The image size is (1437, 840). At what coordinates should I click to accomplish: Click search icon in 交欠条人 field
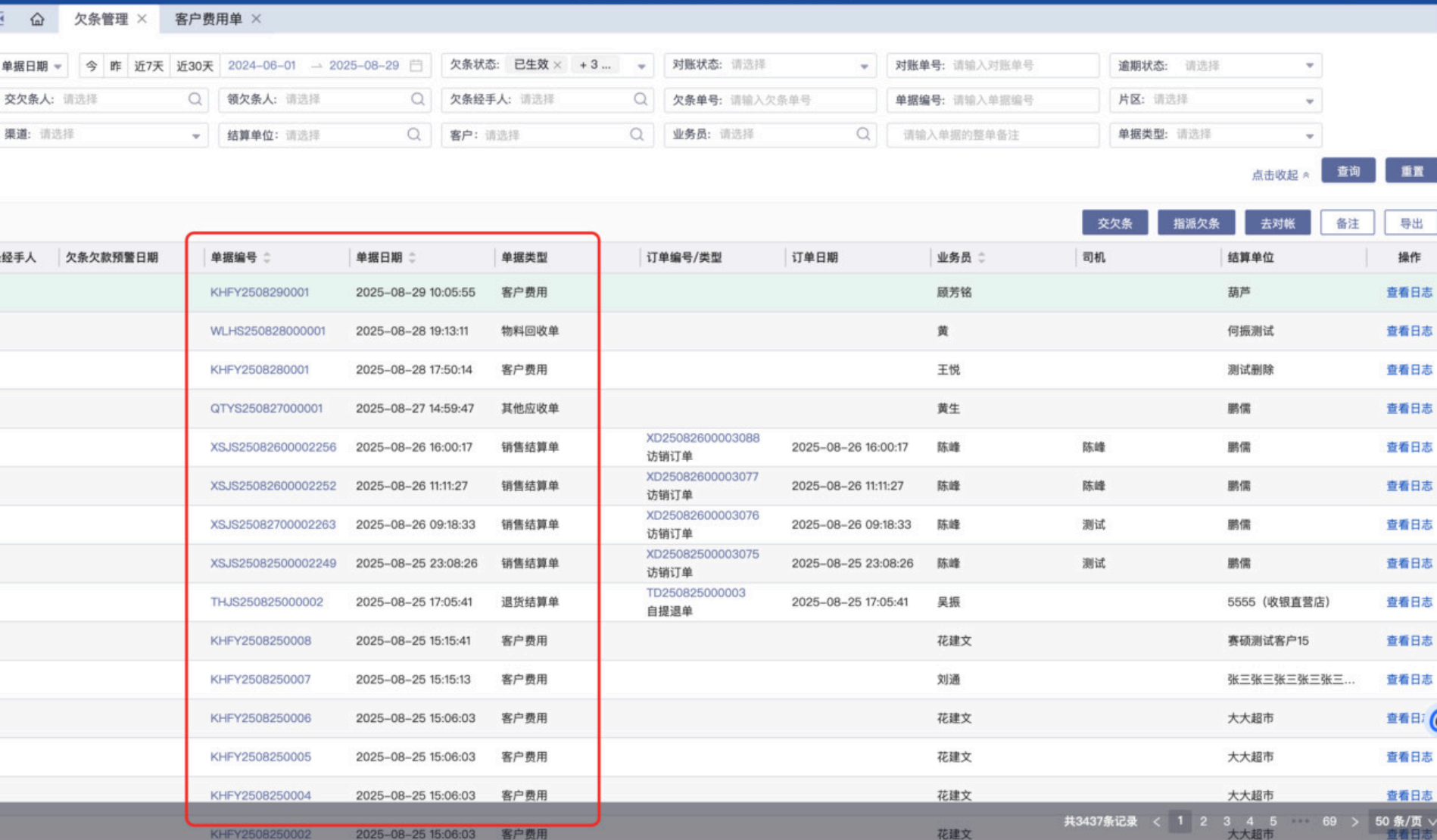195,99
